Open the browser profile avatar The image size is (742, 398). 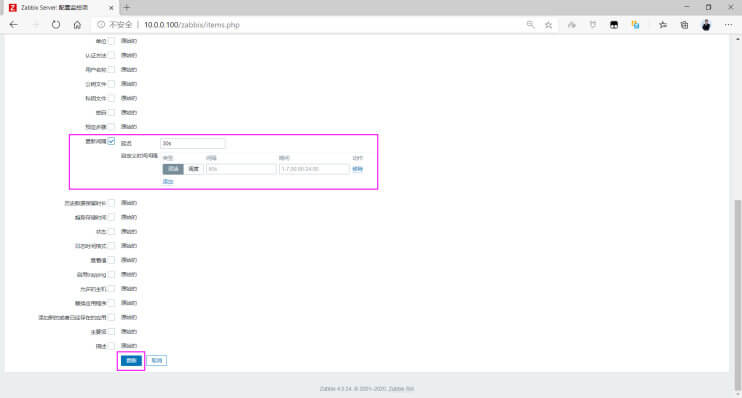(x=706, y=25)
